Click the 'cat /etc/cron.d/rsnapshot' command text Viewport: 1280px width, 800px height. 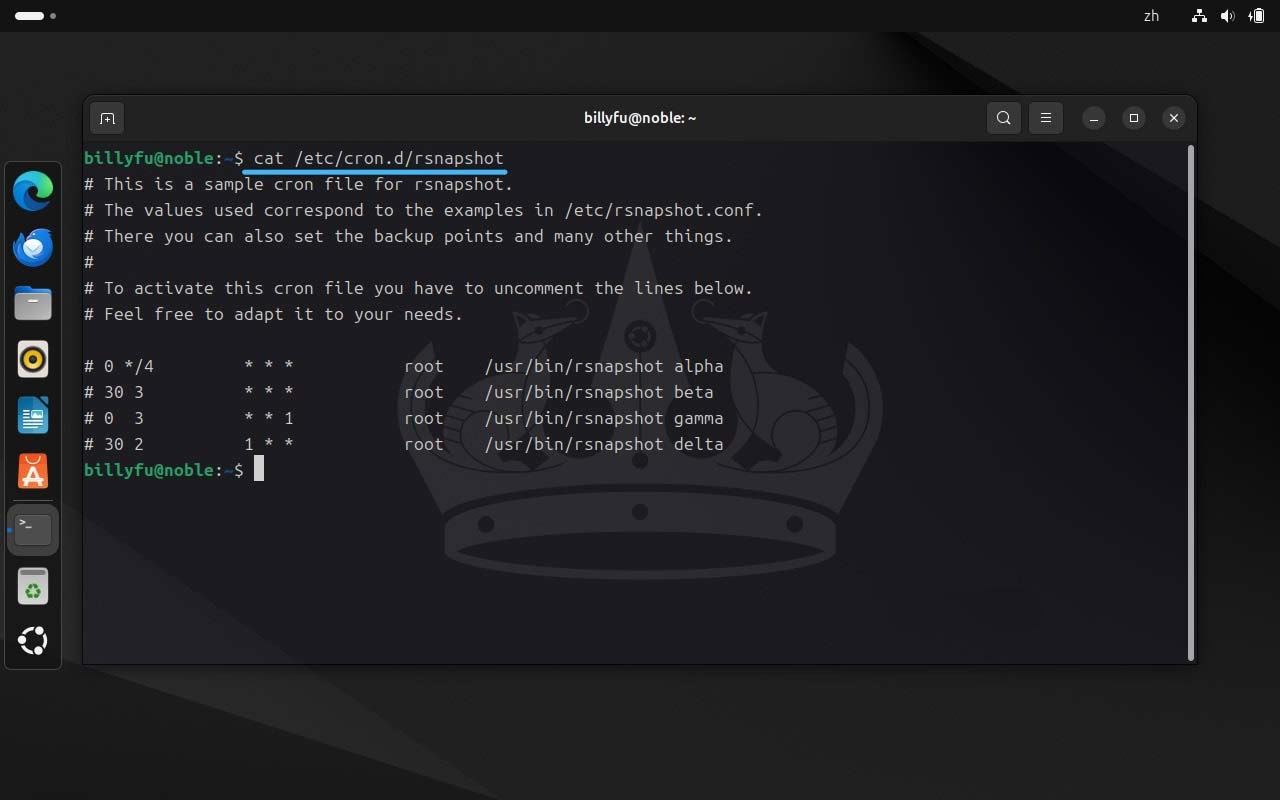379,158
